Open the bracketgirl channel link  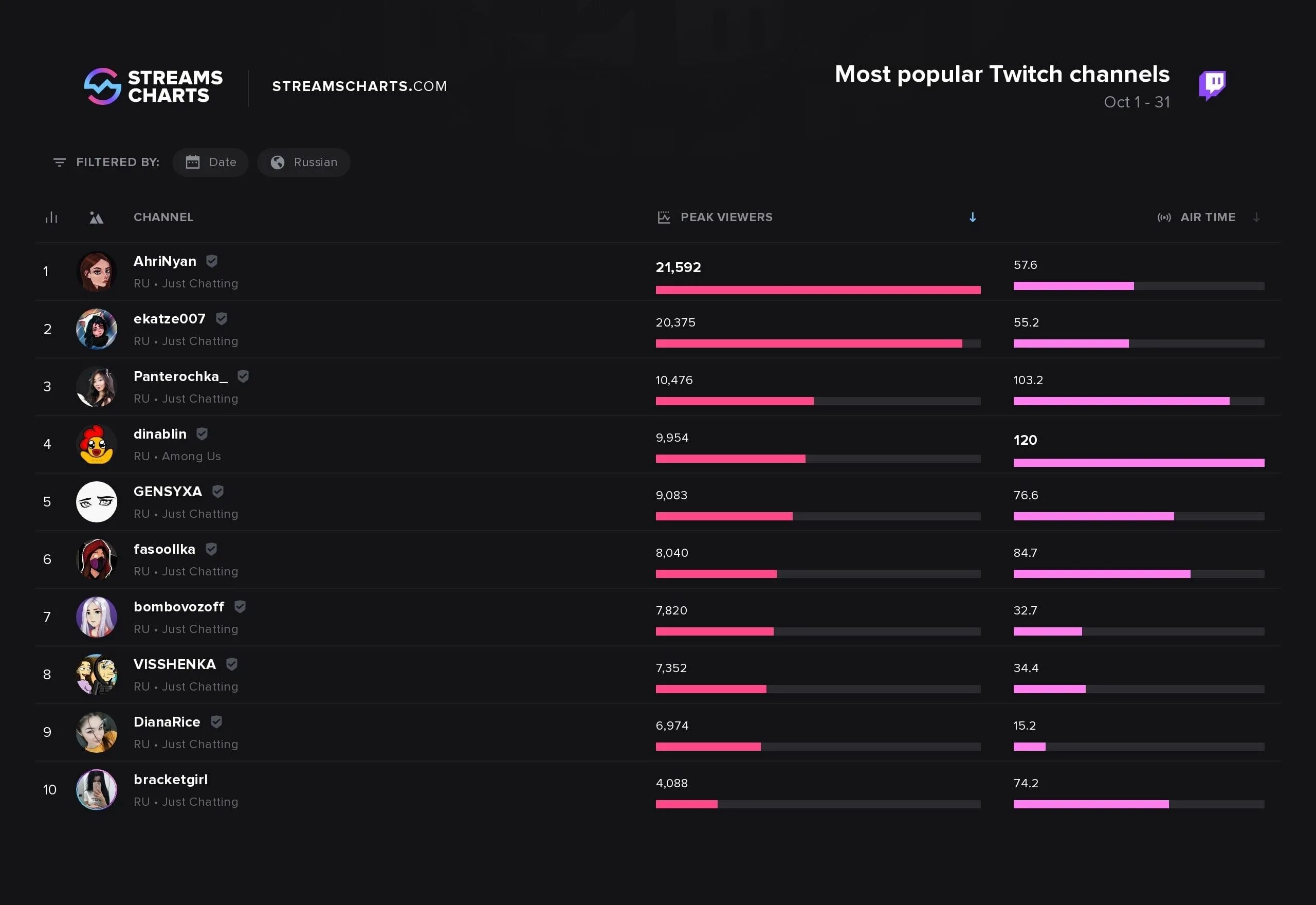coord(171,780)
